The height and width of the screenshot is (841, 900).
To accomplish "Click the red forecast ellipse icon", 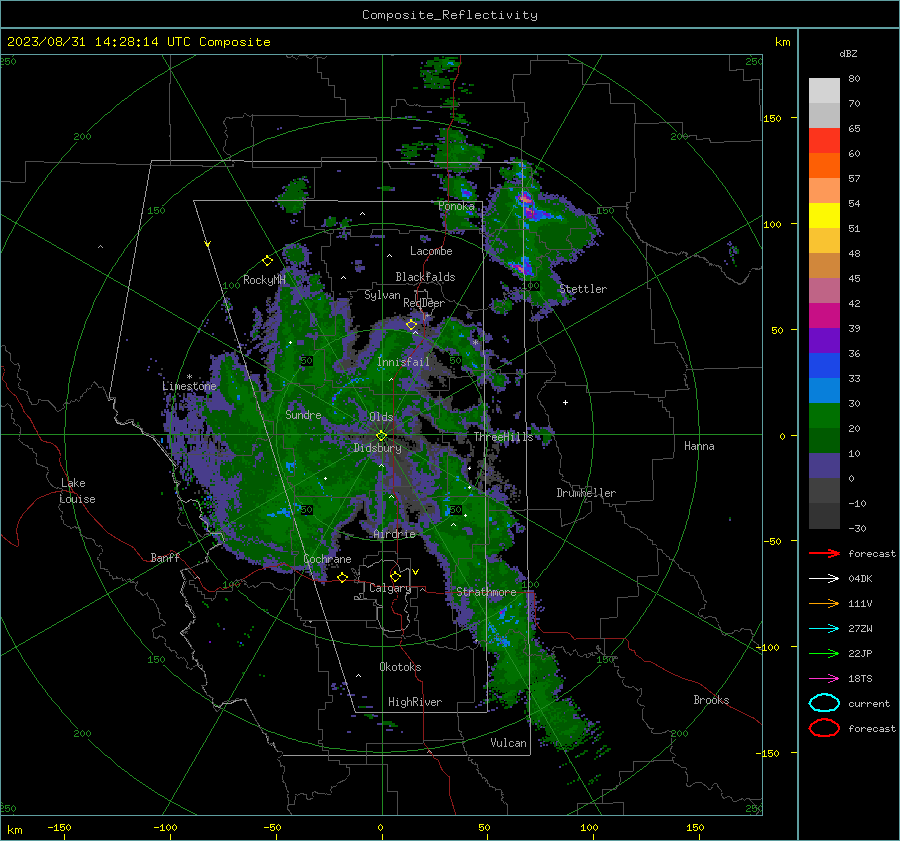I will click(x=824, y=728).
